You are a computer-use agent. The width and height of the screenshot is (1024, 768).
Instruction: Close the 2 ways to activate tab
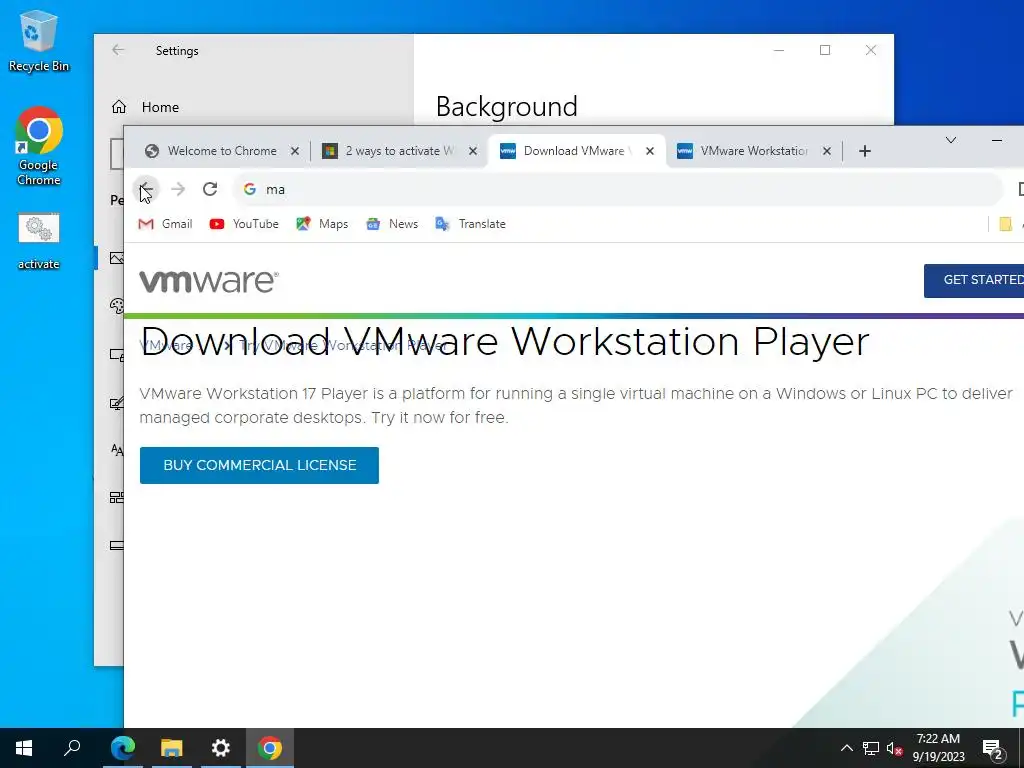click(473, 151)
